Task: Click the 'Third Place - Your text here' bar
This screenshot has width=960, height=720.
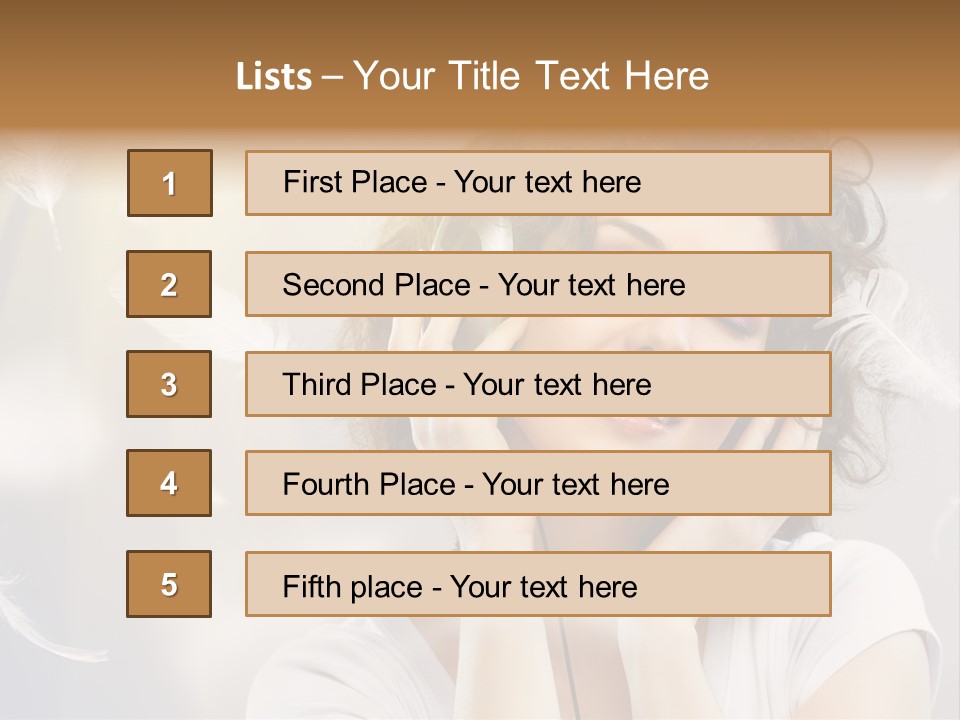Action: [538, 384]
